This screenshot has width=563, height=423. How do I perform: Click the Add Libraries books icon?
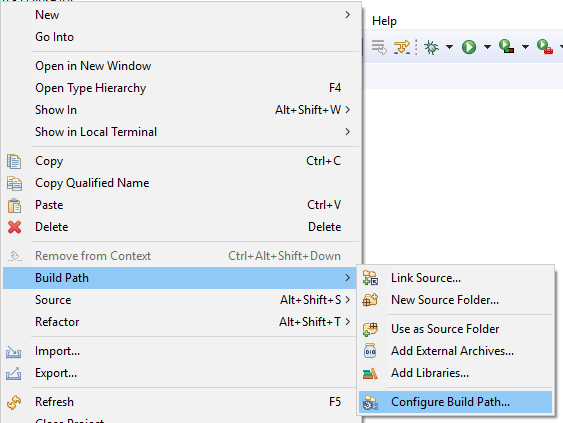tap(370, 373)
